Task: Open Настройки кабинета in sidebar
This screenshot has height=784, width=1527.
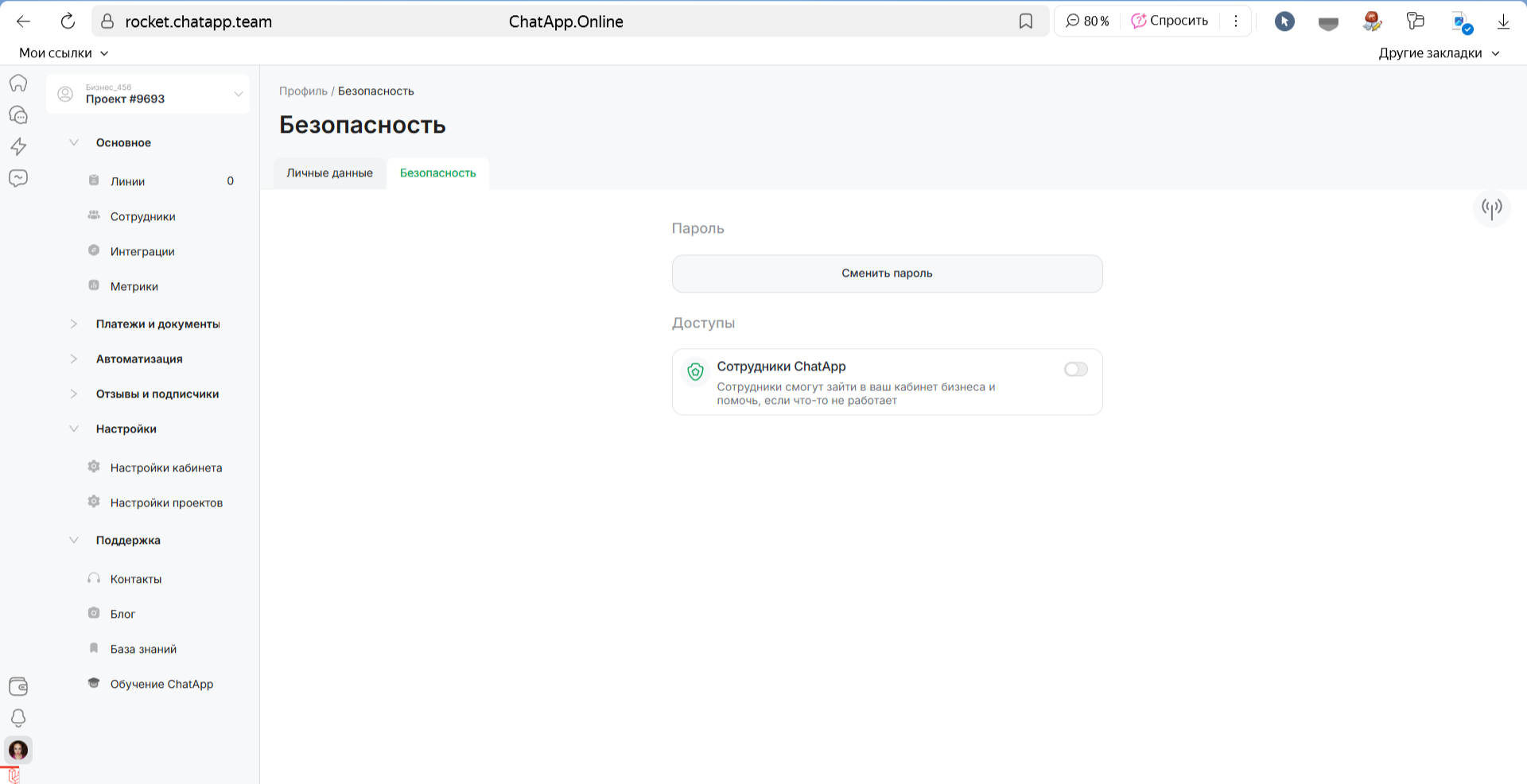Action: click(165, 468)
